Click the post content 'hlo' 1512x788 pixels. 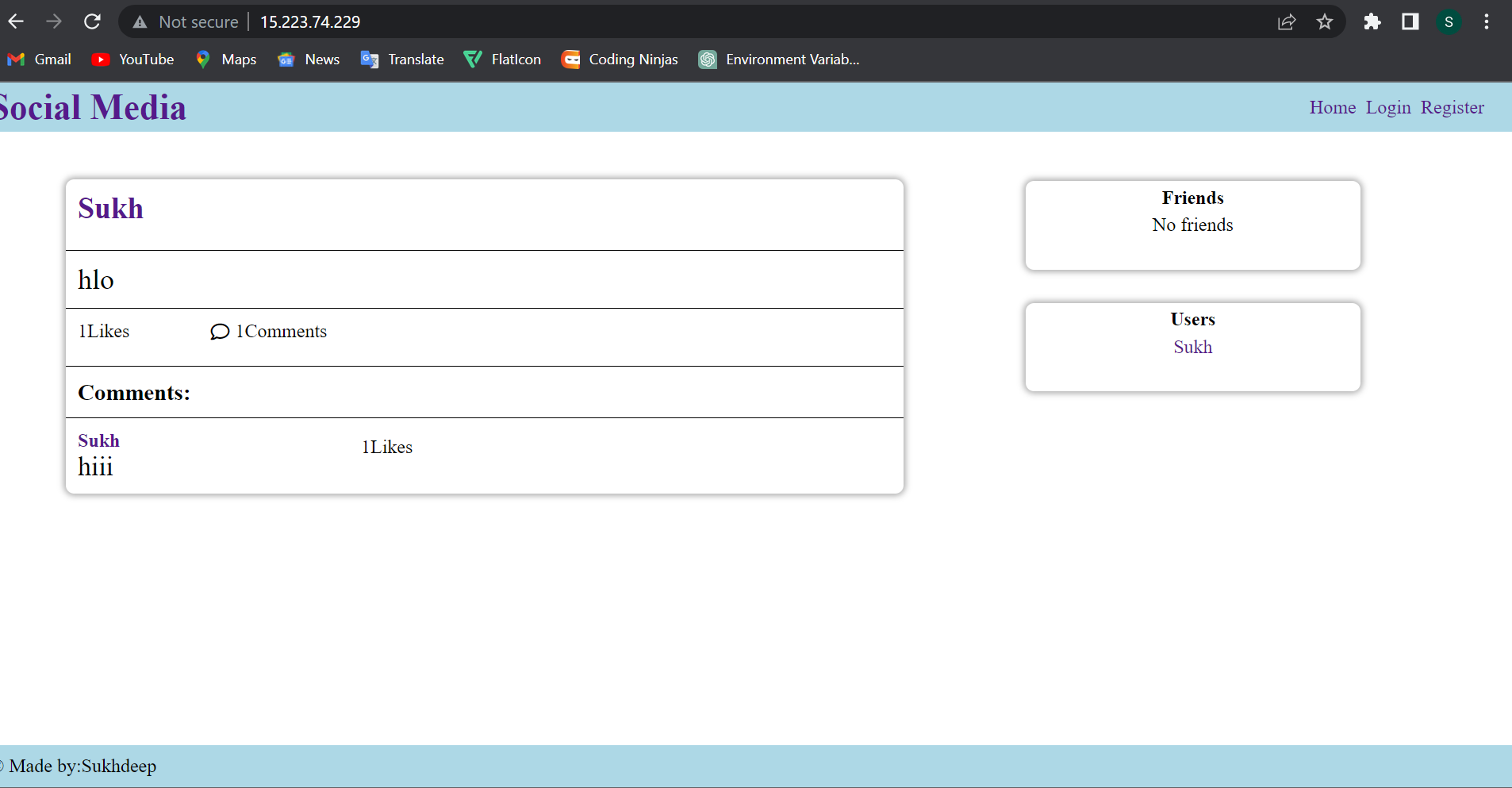click(x=96, y=279)
